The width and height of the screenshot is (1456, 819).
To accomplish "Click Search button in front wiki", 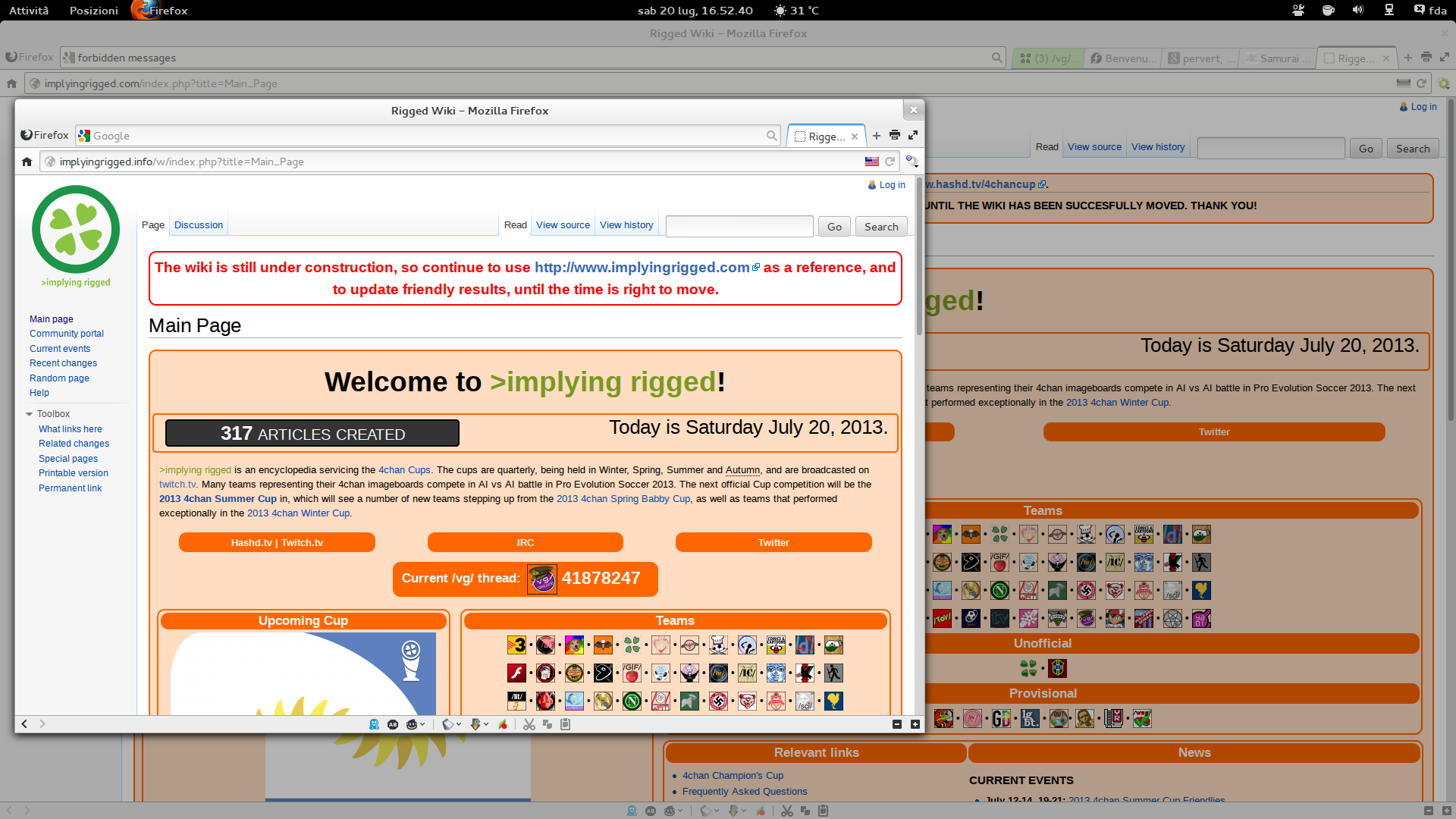I will pyautogui.click(x=881, y=227).
